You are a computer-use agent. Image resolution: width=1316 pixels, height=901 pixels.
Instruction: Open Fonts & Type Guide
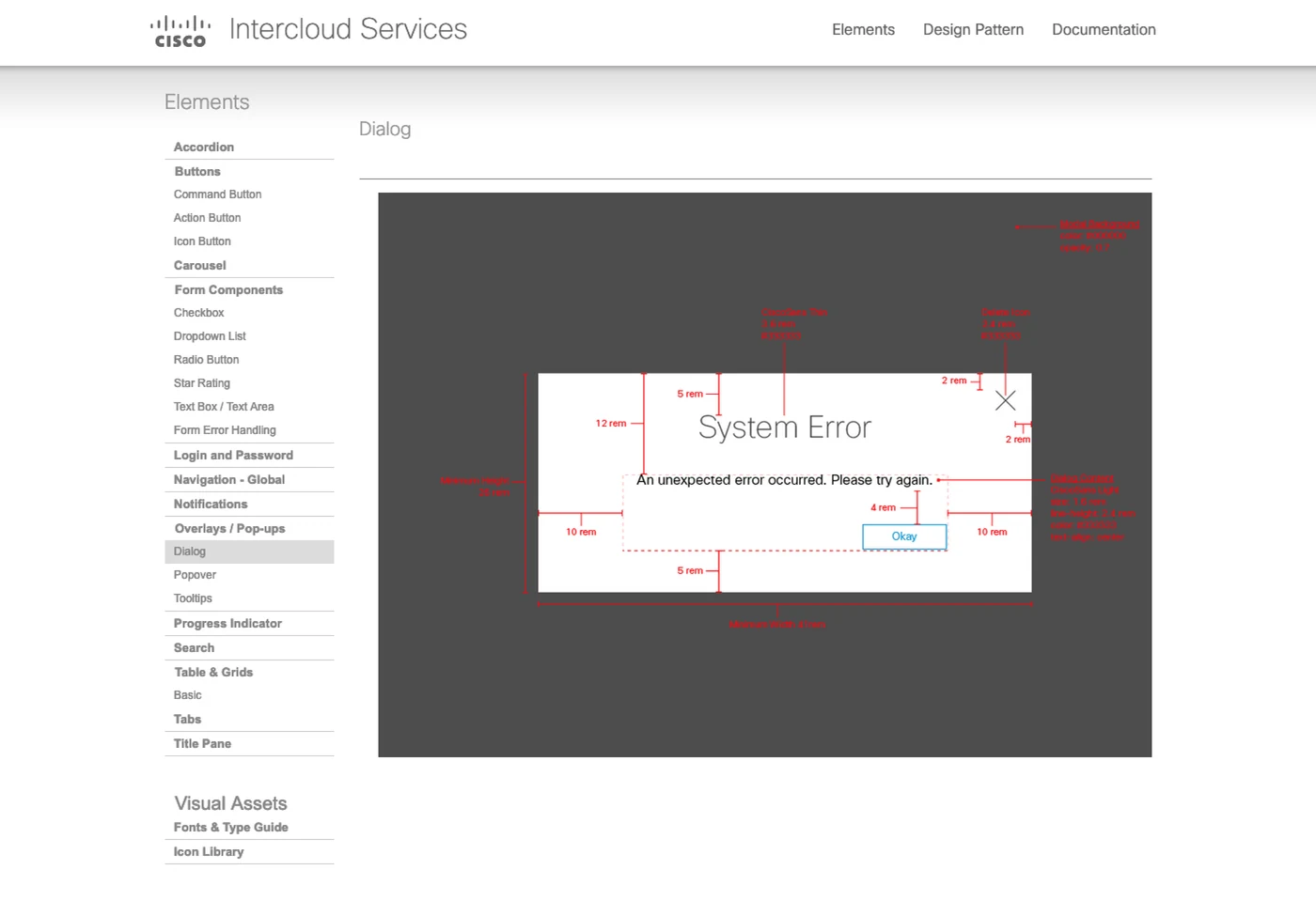[x=230, y=828]
